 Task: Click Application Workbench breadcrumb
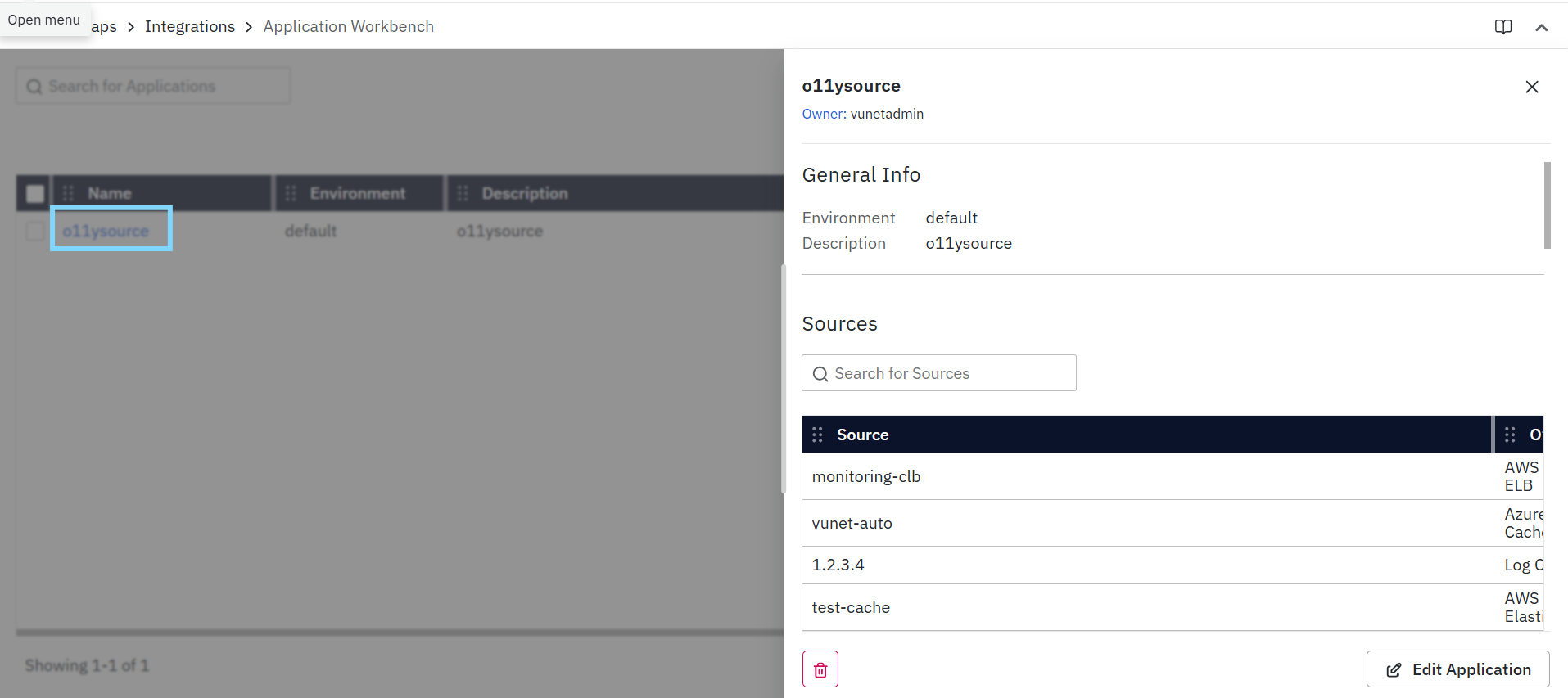[x=348, y=27]
